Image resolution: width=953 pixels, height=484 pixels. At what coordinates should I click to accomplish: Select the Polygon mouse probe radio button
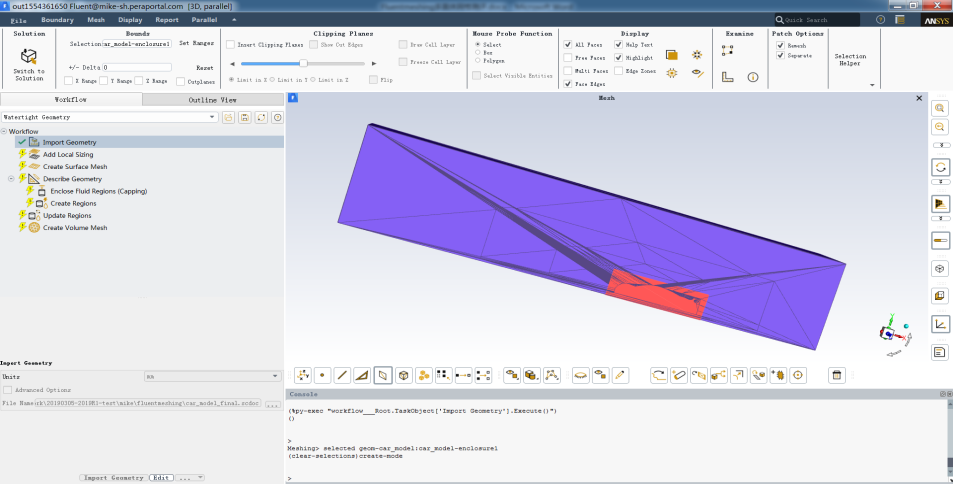[478, 60]
